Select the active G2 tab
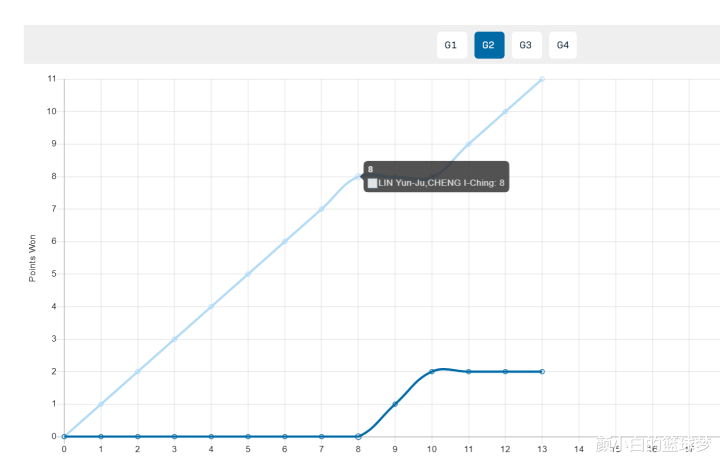Image resolution: width=720 pixels, height=463 pixels. pyautogui.click(x=489, y=45)
